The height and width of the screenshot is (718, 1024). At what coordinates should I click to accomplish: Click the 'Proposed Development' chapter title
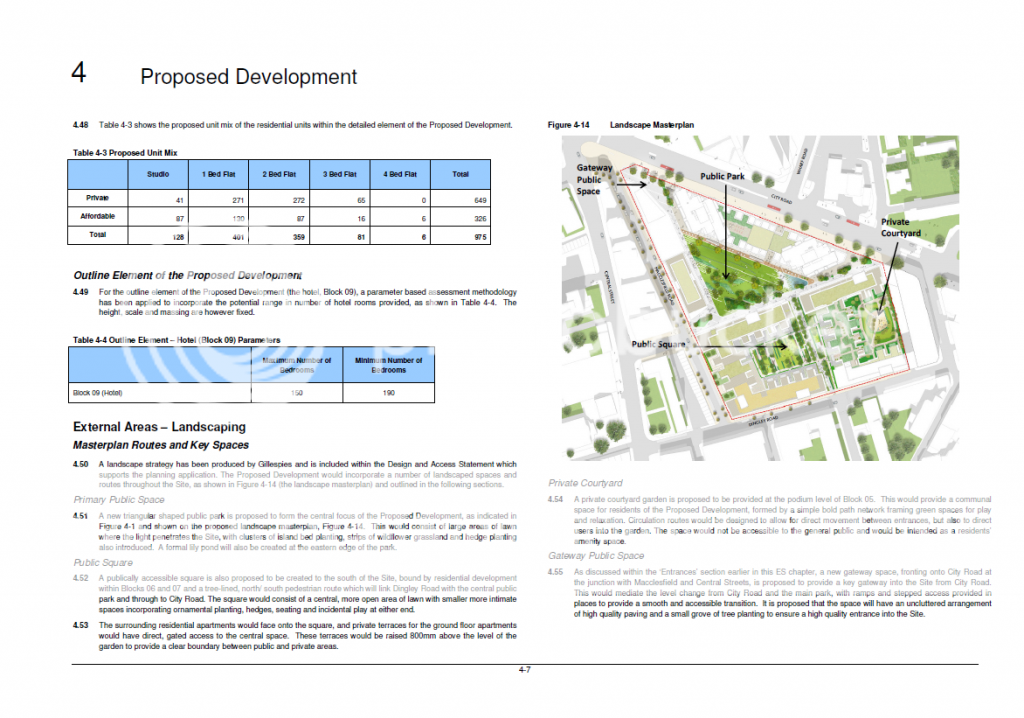pos(248,77)
